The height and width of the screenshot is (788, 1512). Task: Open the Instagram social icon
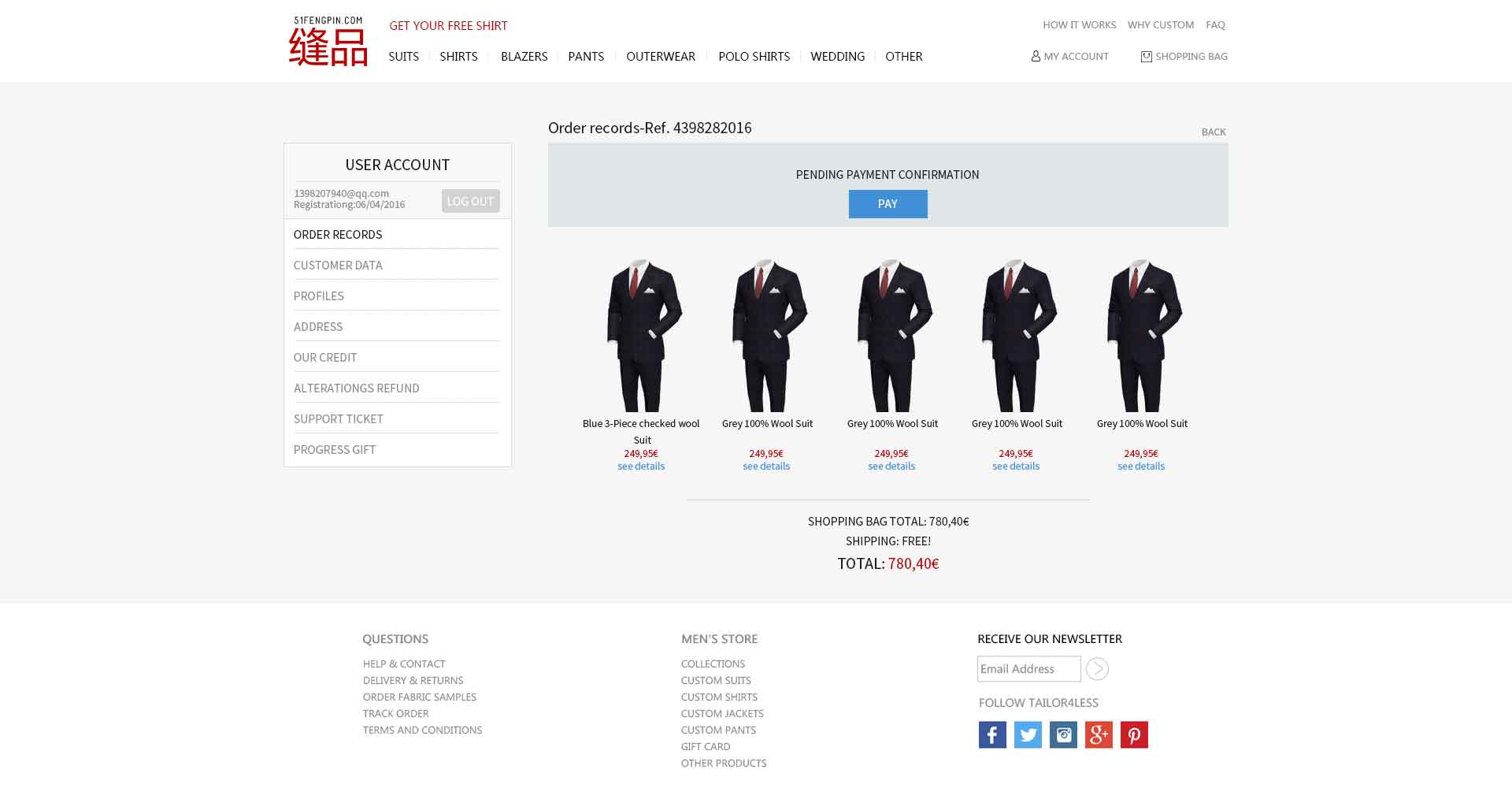point(1063,734)
